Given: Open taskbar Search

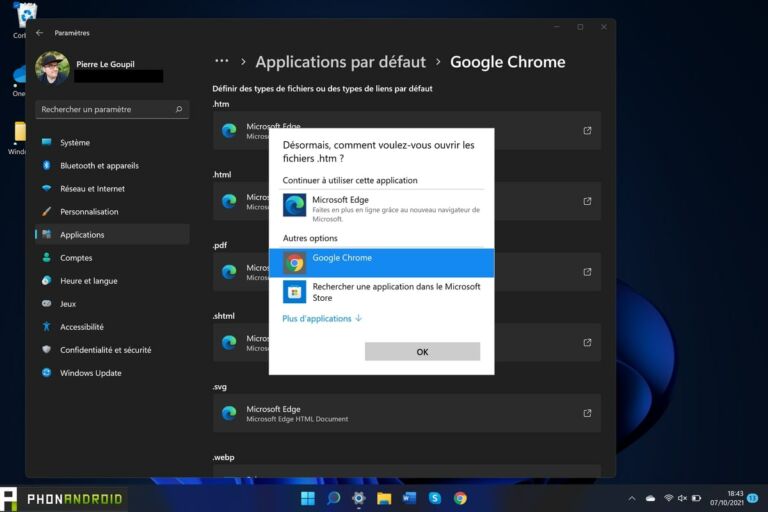Looking at the screenshot, I should 334,498.
